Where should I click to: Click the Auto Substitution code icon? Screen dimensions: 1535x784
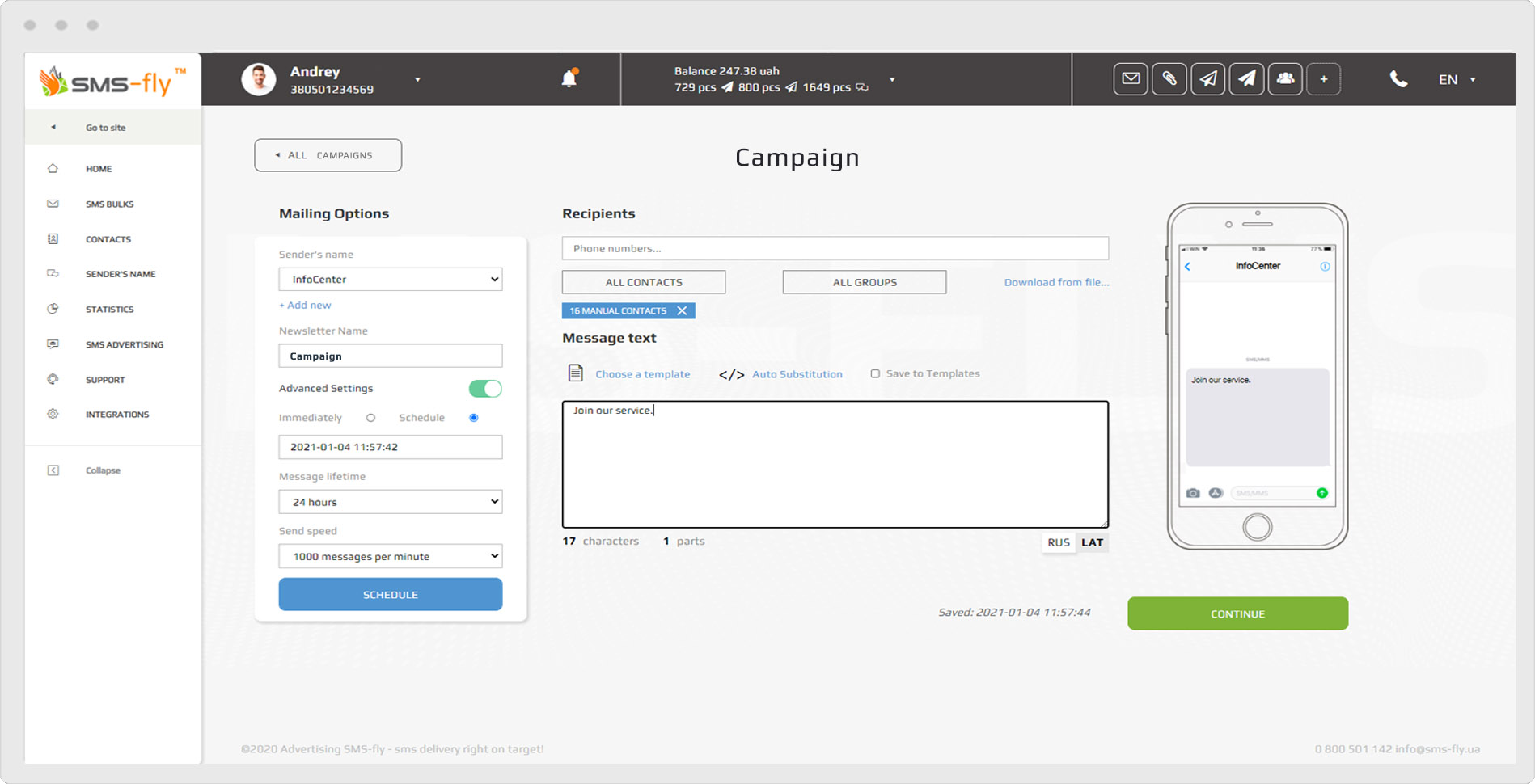[x=731, y=374]
